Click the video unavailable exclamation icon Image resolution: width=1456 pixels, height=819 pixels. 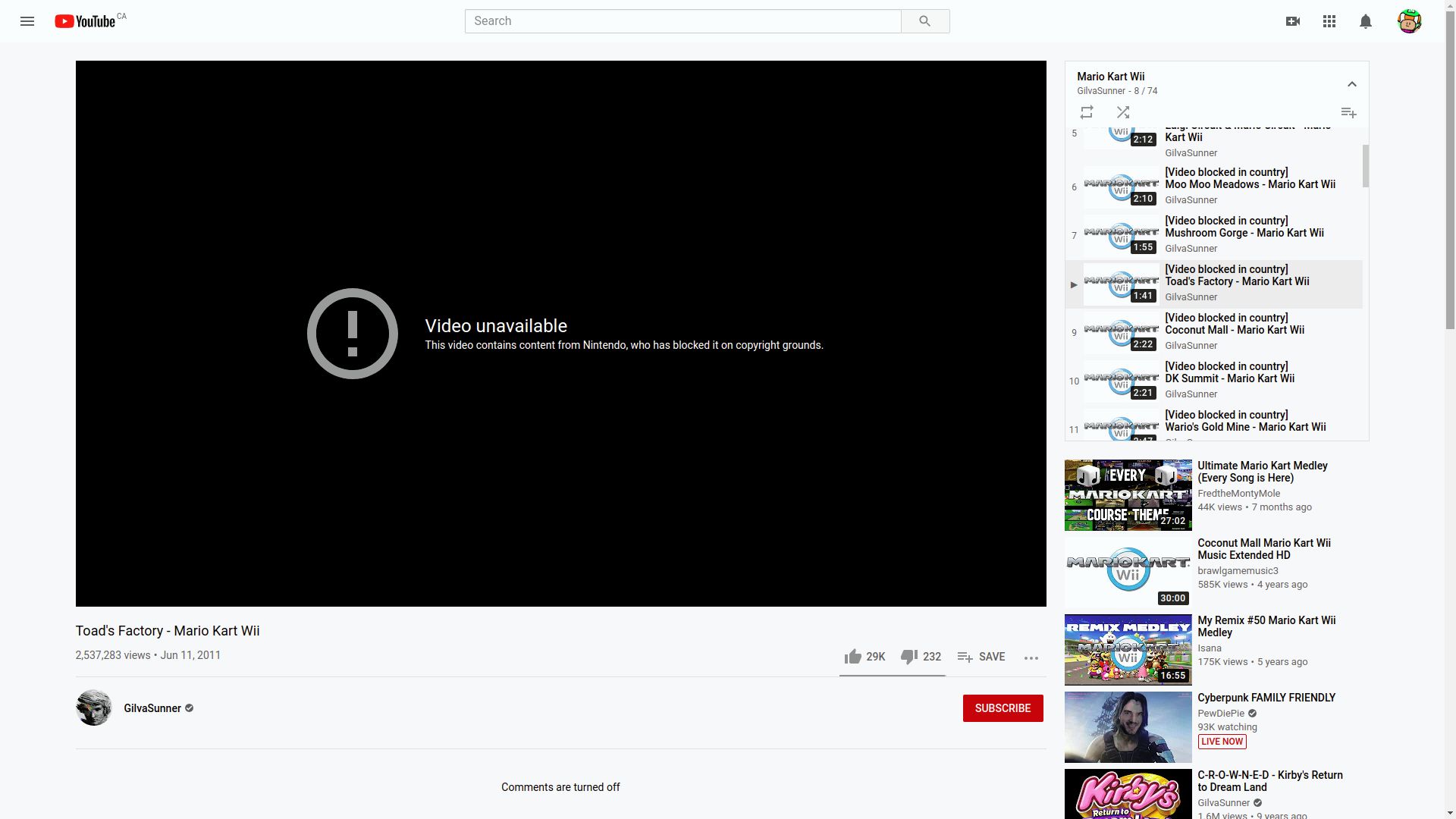coord(353,334)
